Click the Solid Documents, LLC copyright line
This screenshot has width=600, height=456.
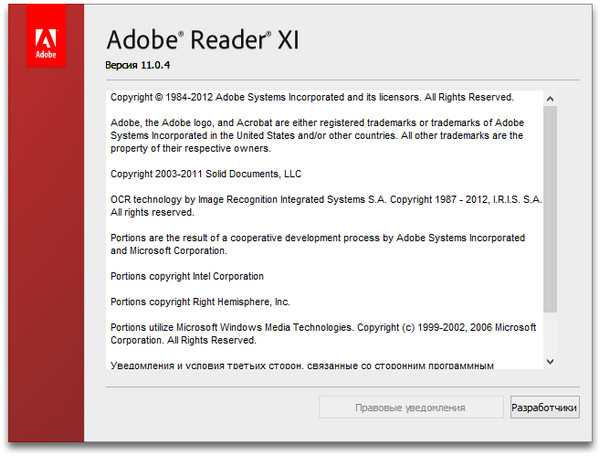tap(205, 174)
